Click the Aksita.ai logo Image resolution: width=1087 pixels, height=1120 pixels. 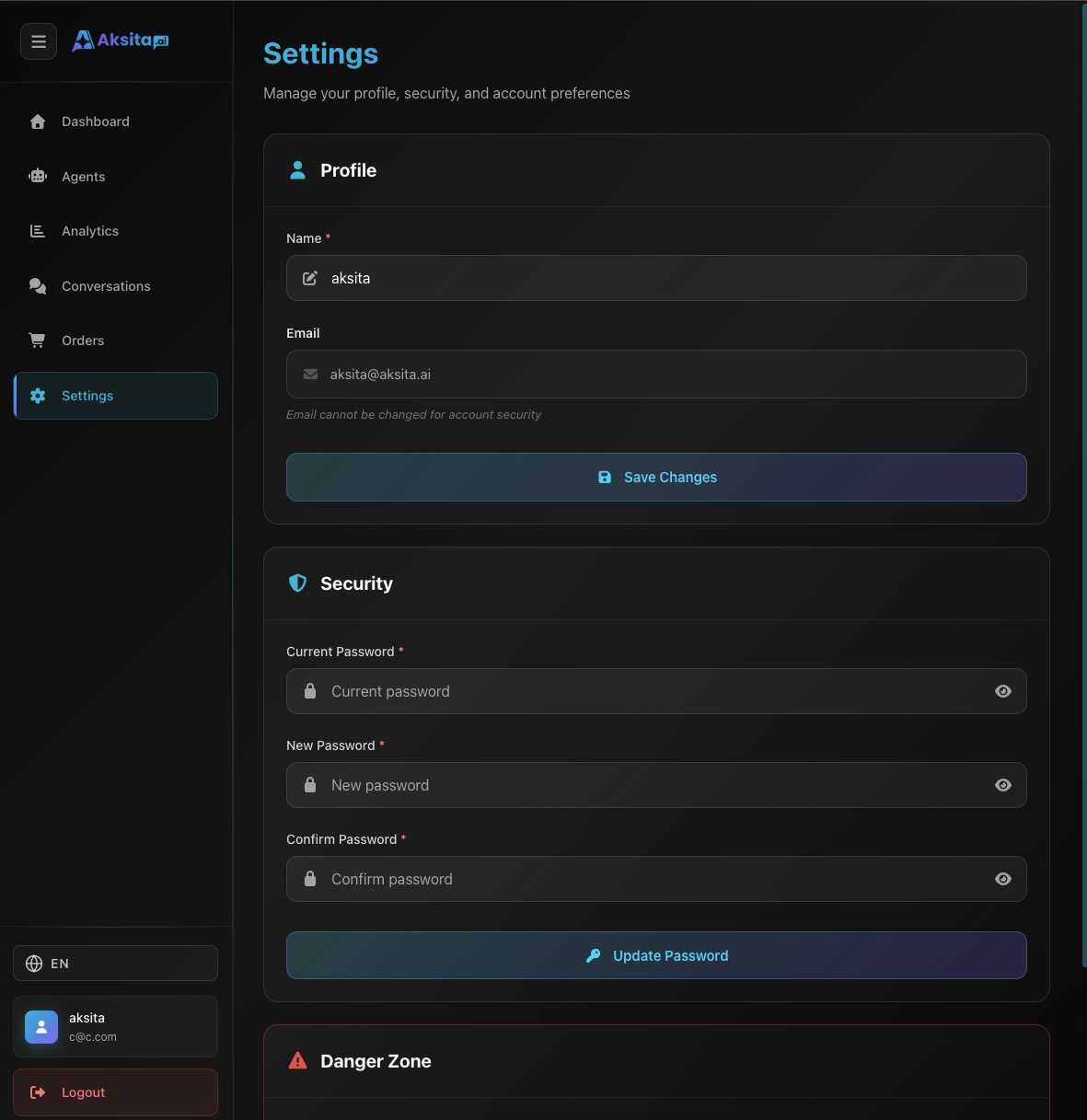tap(120, 40)
